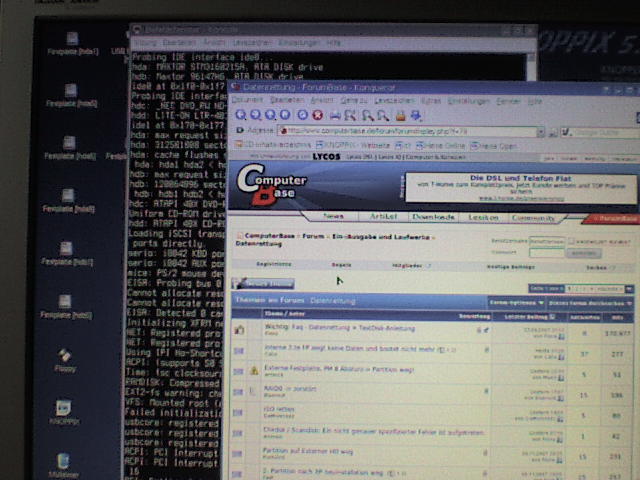
Task: Open the Home page icon in Konqueror toolbar
Action: point(285,115)
